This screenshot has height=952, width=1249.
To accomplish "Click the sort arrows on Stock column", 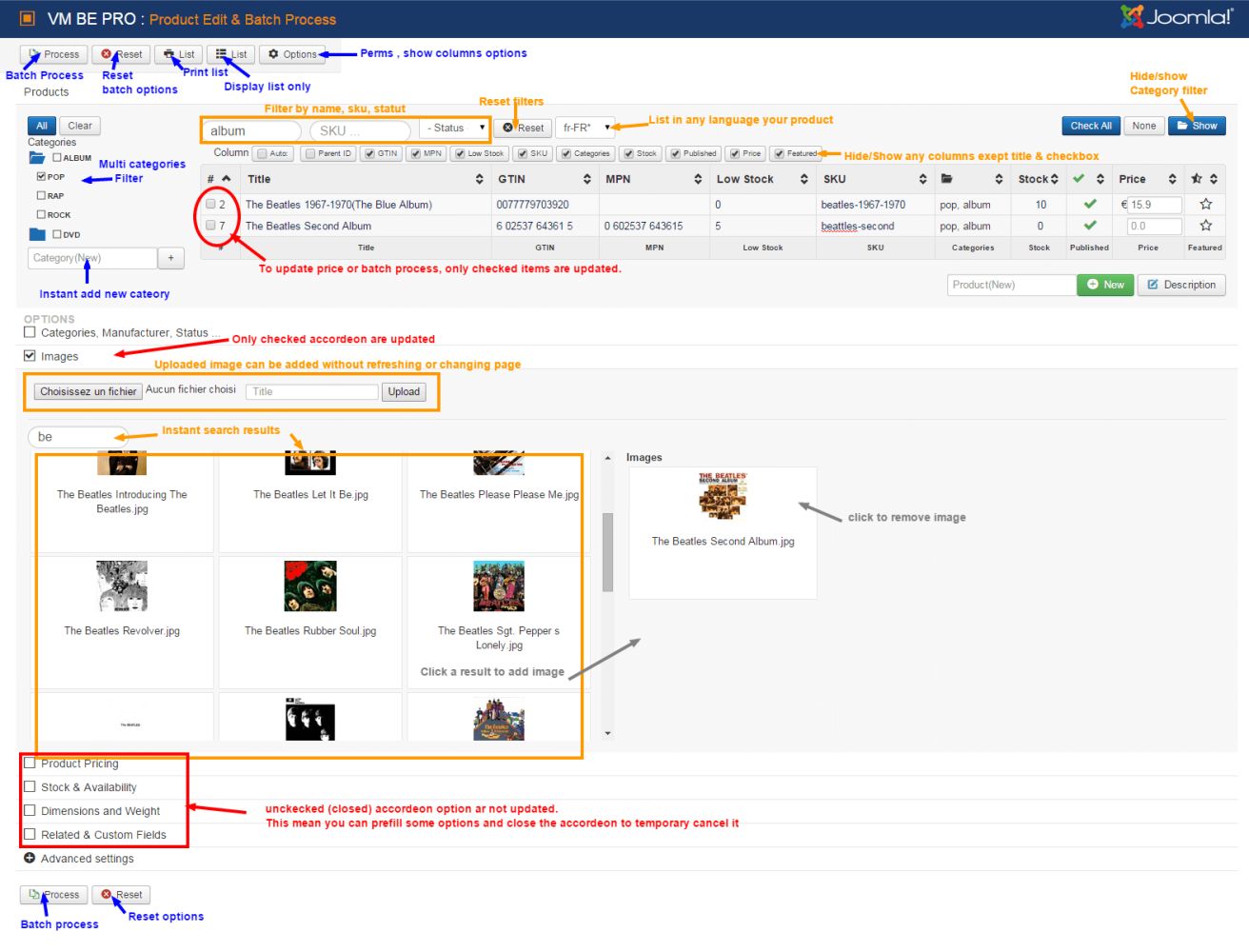I will 1054,179.
